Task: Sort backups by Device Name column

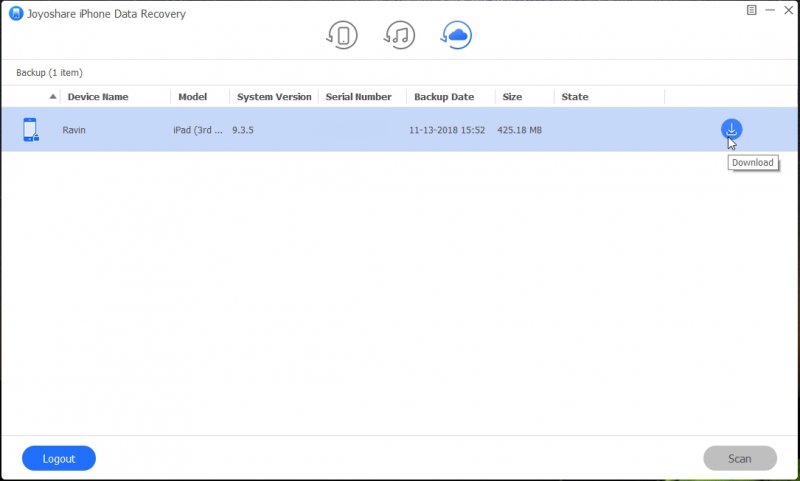Action: [x=97, y=97]
